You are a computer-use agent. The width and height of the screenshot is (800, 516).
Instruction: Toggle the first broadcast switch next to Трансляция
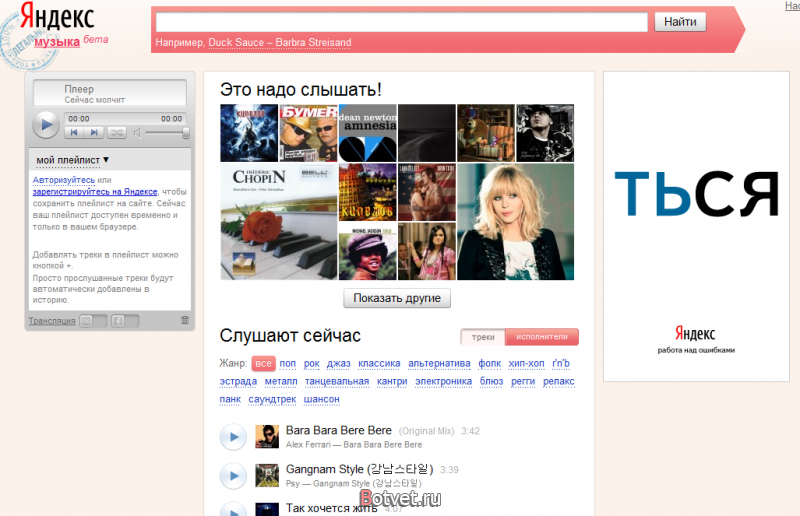[x=93, y=321]
